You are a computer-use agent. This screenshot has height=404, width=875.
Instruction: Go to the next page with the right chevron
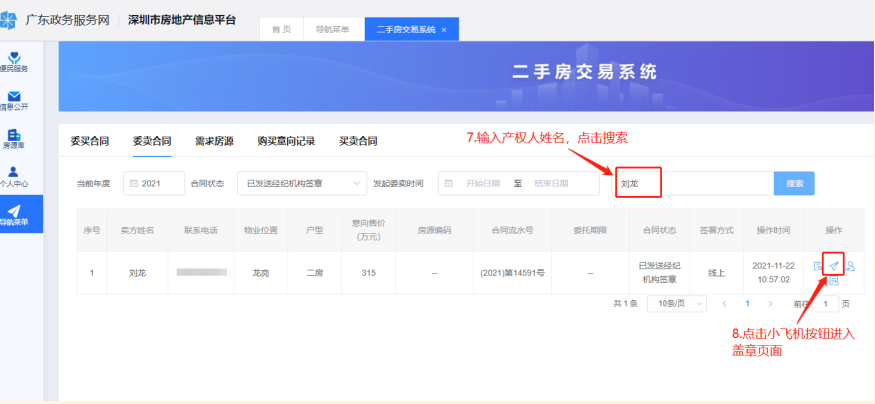(771, 304)
